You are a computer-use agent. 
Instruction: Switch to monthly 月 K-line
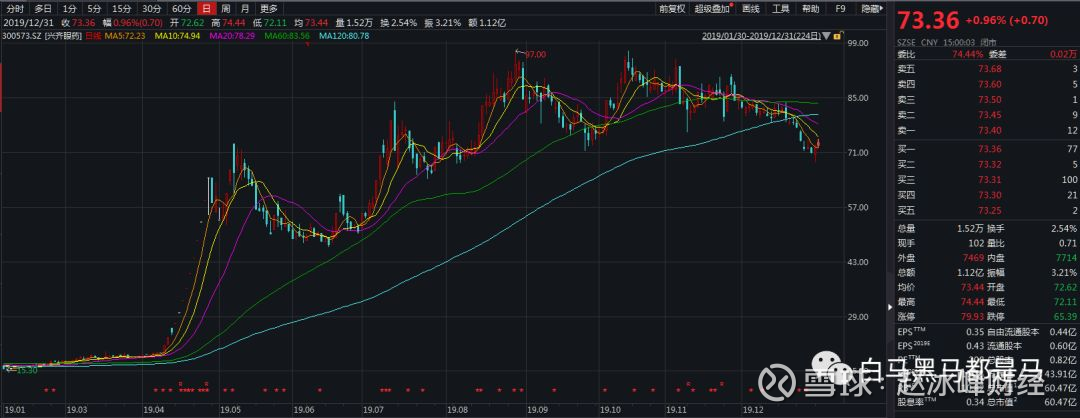tap(245, 9)
